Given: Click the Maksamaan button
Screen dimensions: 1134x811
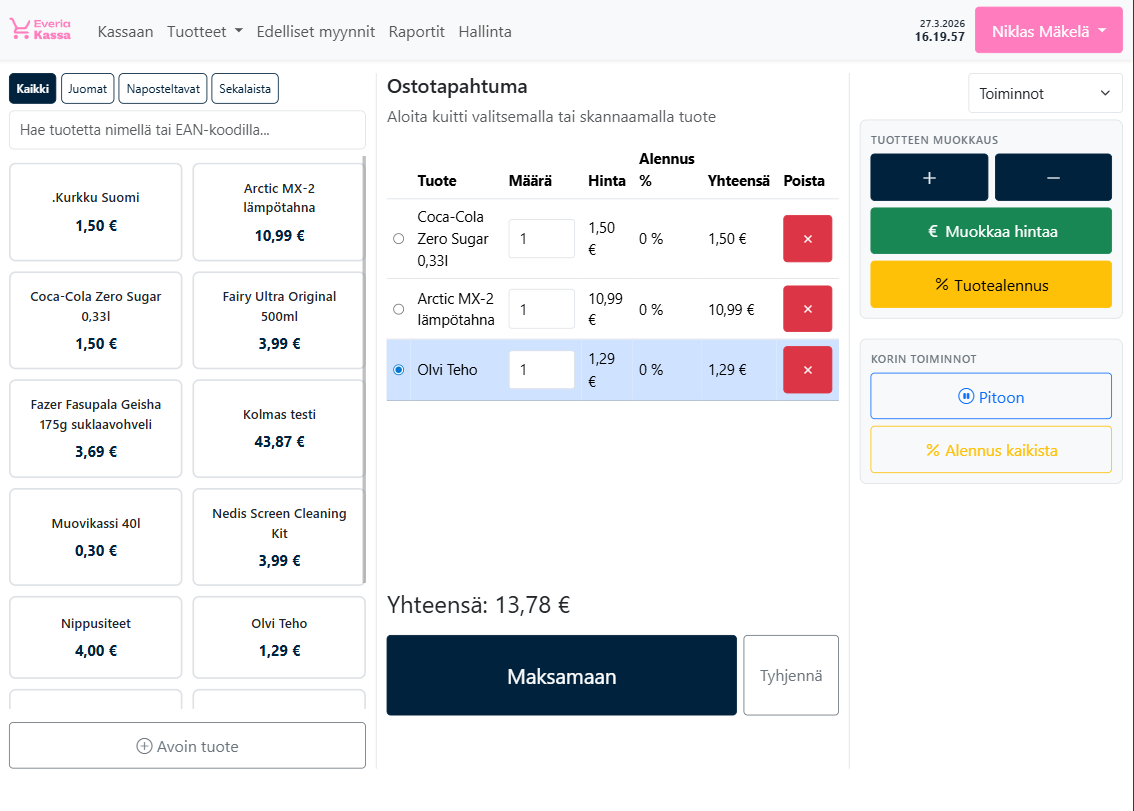Looking at the screenshot, I should [x=561, y=676].
